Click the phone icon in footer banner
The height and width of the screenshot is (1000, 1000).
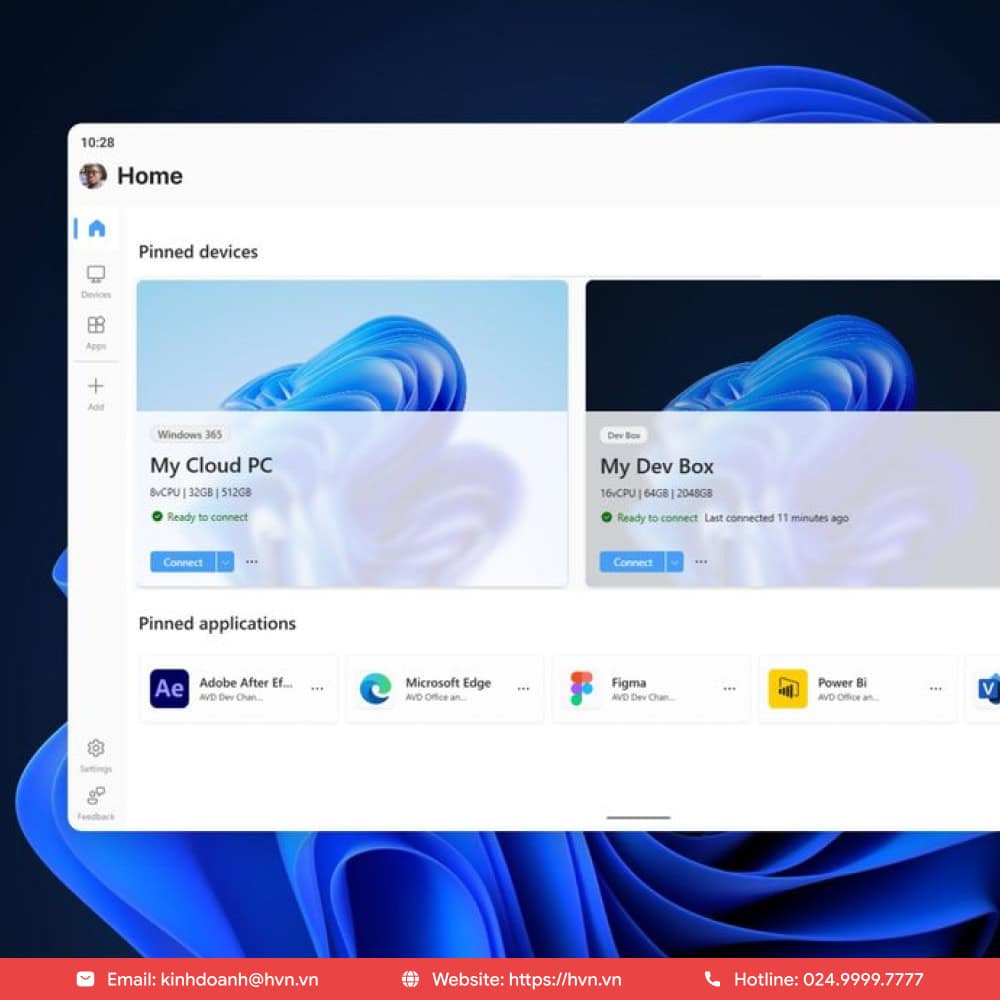tap(712, 979)
